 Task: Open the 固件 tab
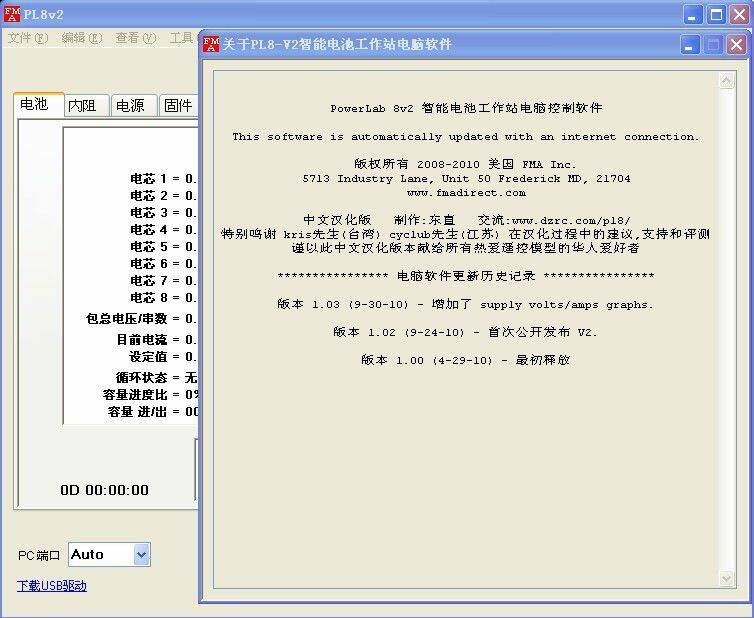tap(179, 106)
